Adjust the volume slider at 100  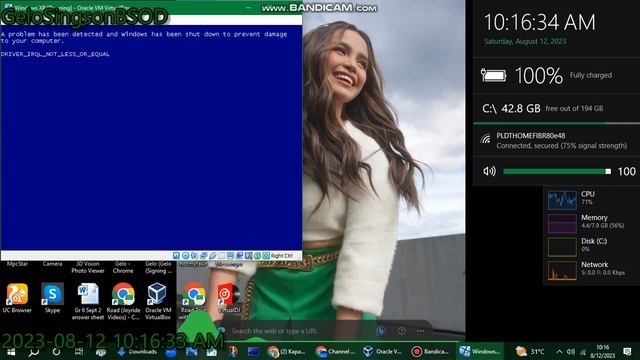click(x=557, y=171)
